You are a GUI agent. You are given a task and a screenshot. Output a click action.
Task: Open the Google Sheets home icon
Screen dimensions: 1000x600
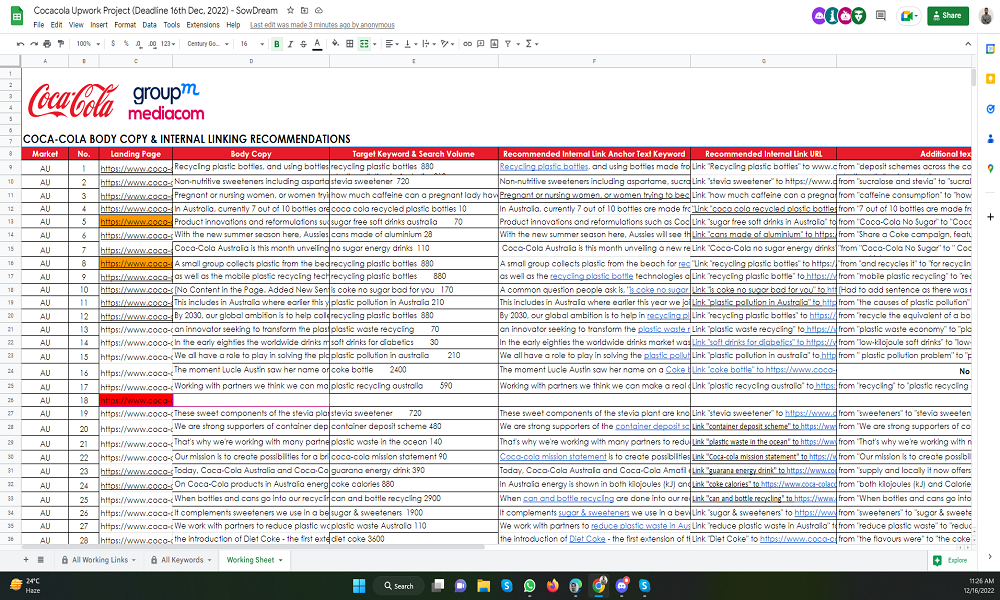coord(17,16)
